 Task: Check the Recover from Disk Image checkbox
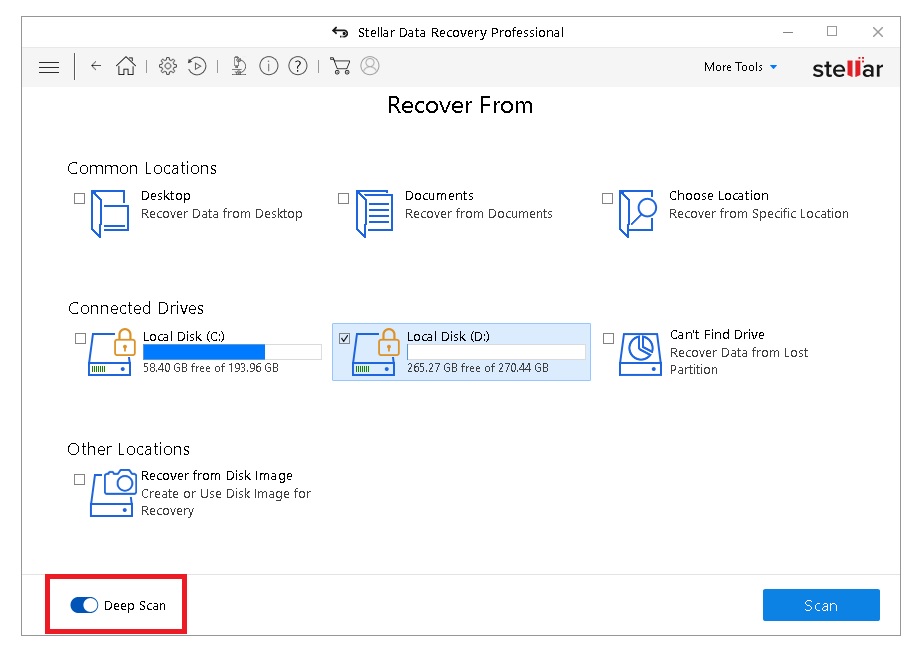coord(79,480)
